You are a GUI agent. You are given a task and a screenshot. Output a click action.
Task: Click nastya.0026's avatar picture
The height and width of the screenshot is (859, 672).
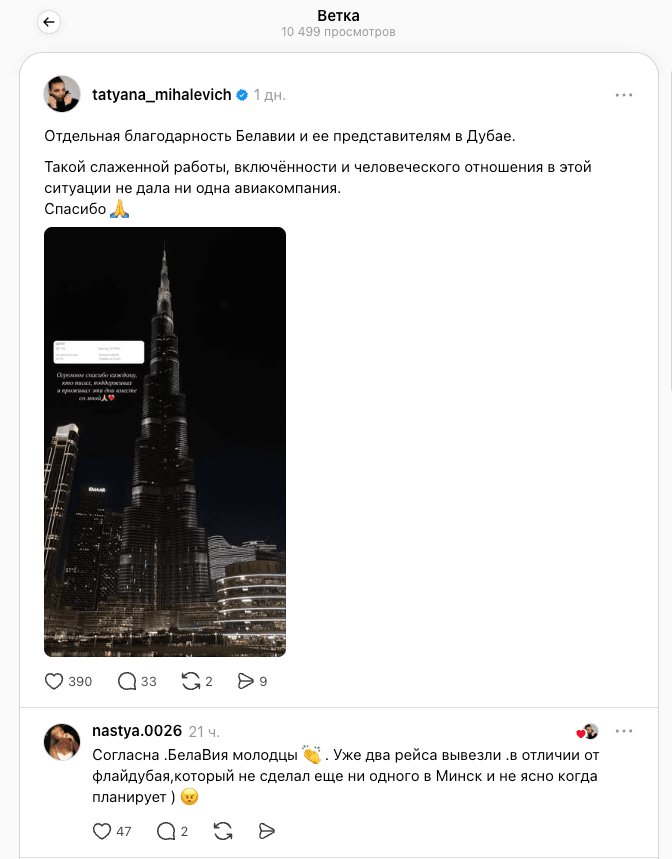coord(62,742)
